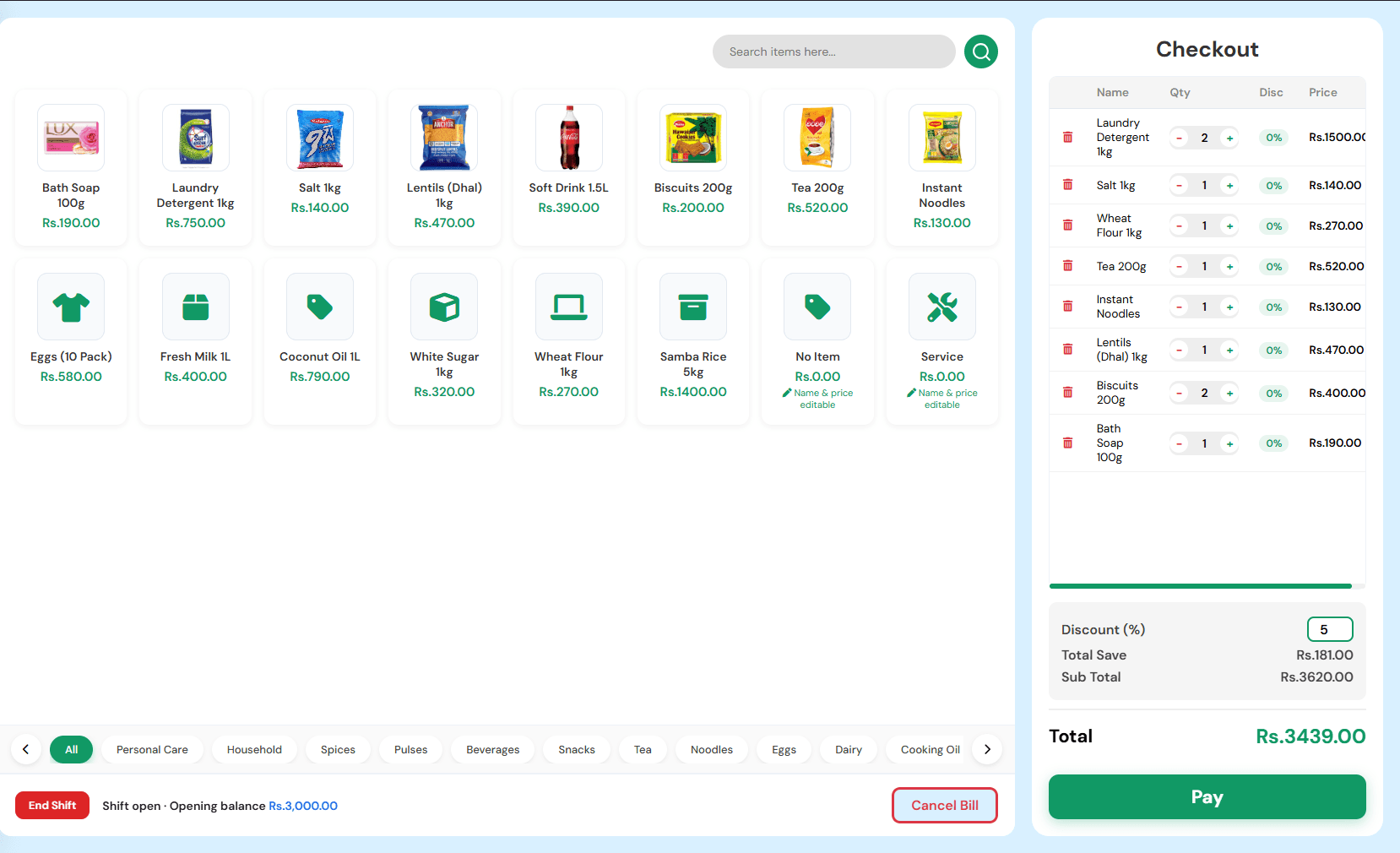Screen dimensions: 1400x853
Task: Select Wheat Flour 1kg laptop icon product
Action: pos(569,307)
